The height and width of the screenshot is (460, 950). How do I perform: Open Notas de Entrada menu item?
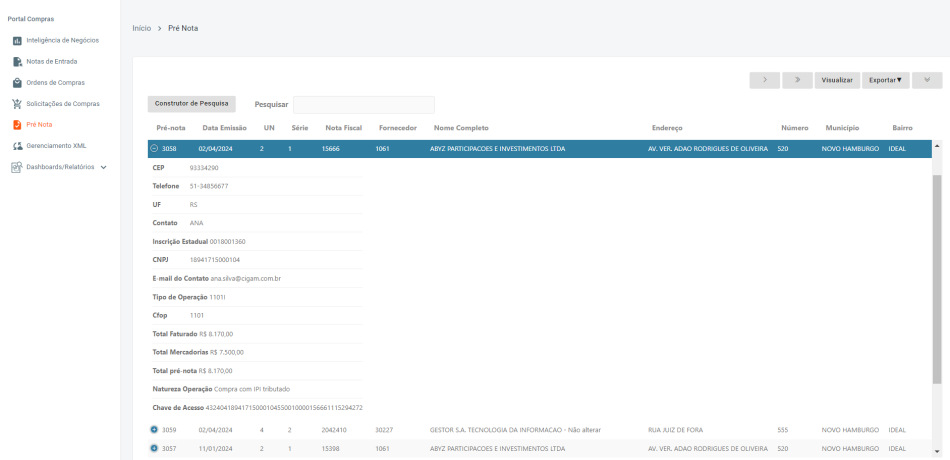(51, 62)
